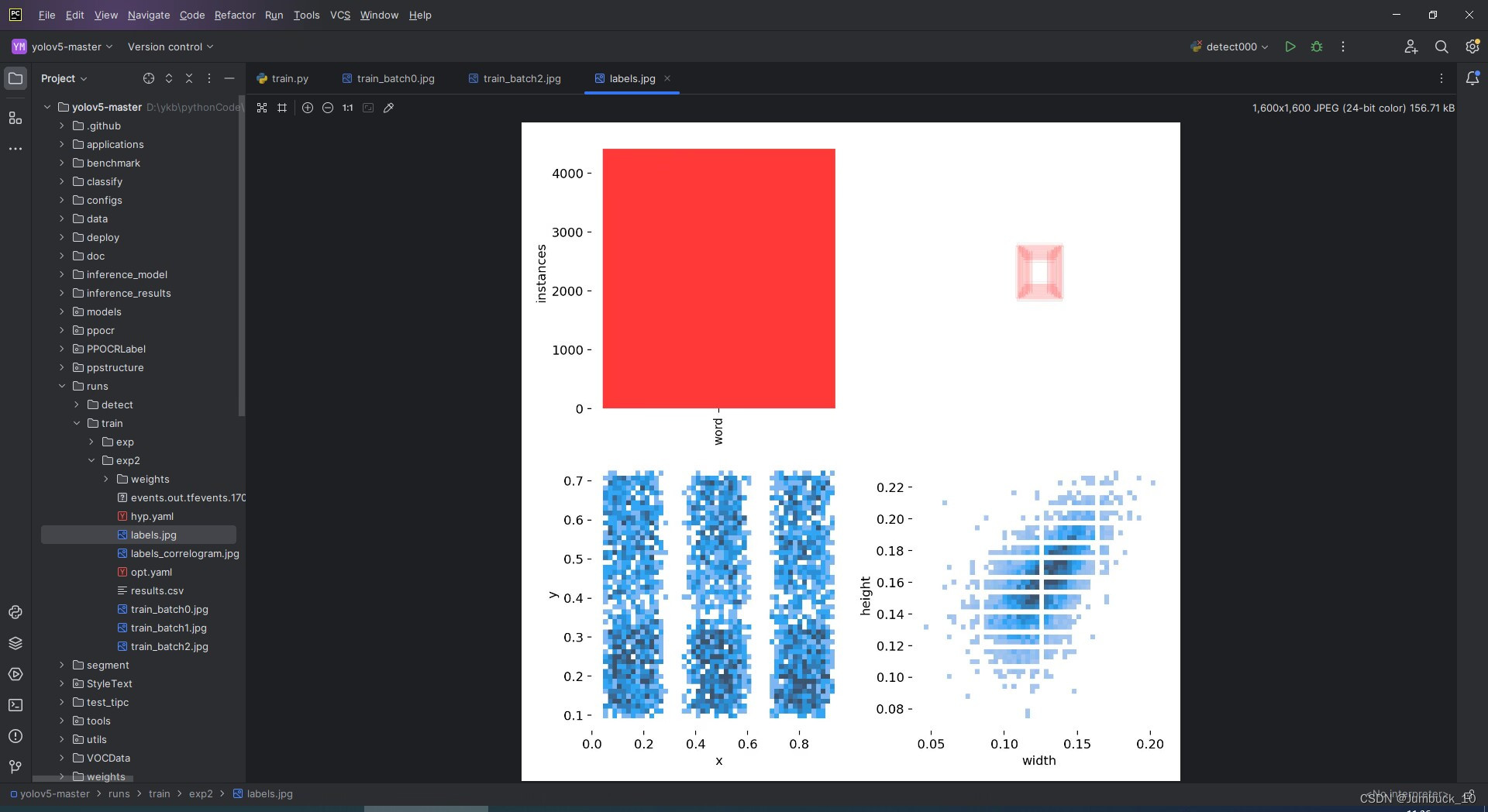Screen dimensions: 1488x812
Task: Hide the Project tool window
Action: click(x=229, y=78)
